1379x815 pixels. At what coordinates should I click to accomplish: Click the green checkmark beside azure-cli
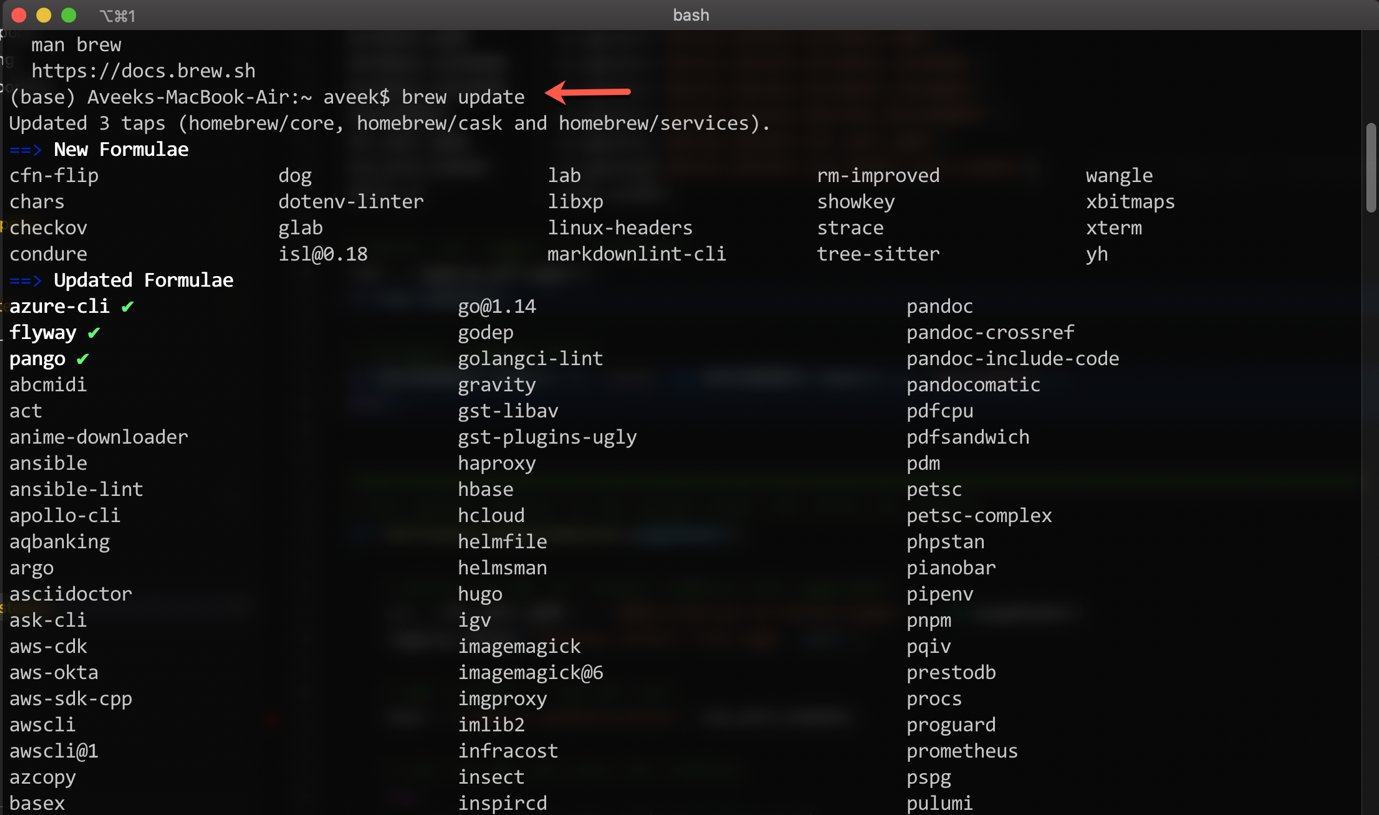coord(127,306)
